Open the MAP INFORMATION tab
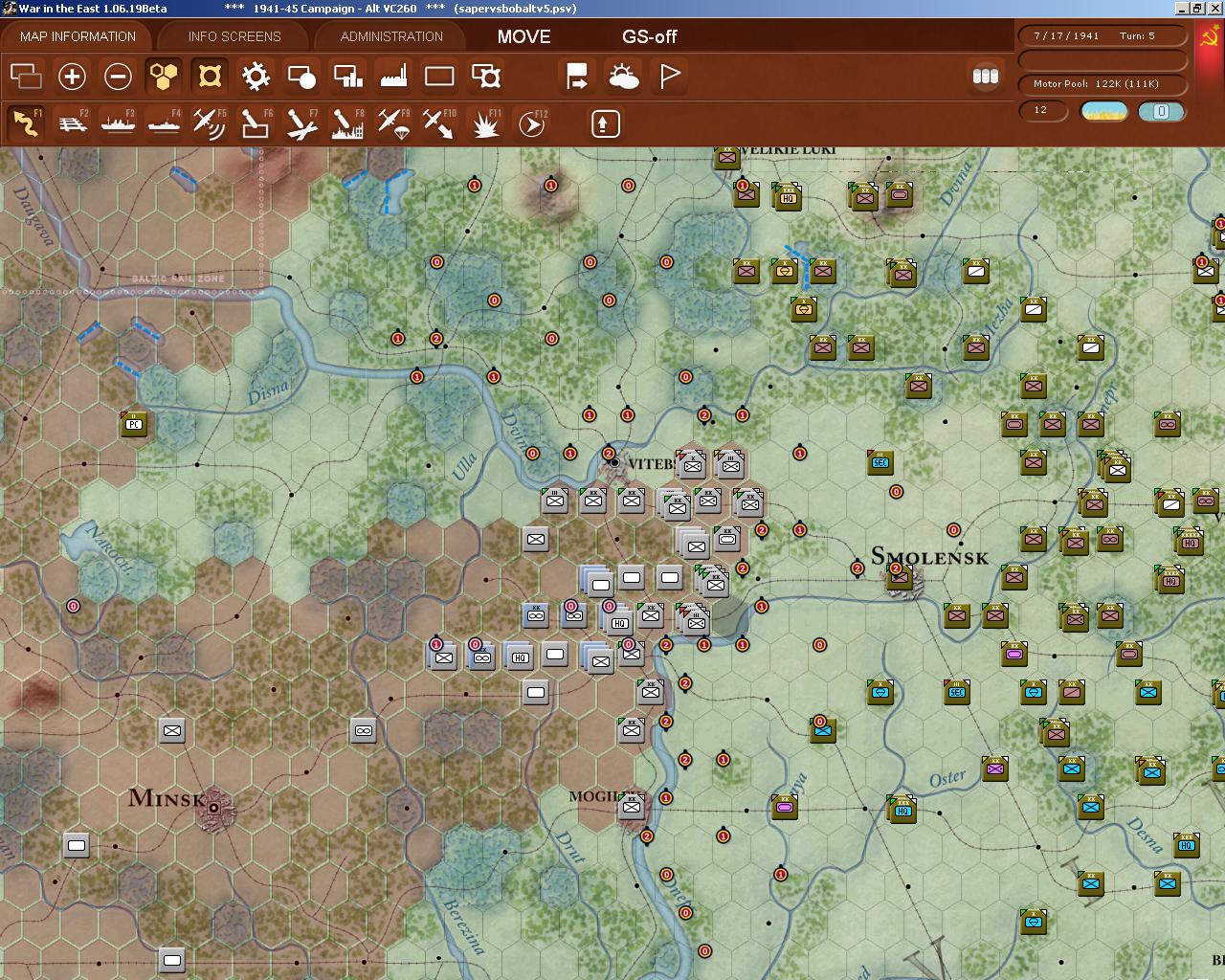The image size is (1225, 980). click(x=78, y=36)
